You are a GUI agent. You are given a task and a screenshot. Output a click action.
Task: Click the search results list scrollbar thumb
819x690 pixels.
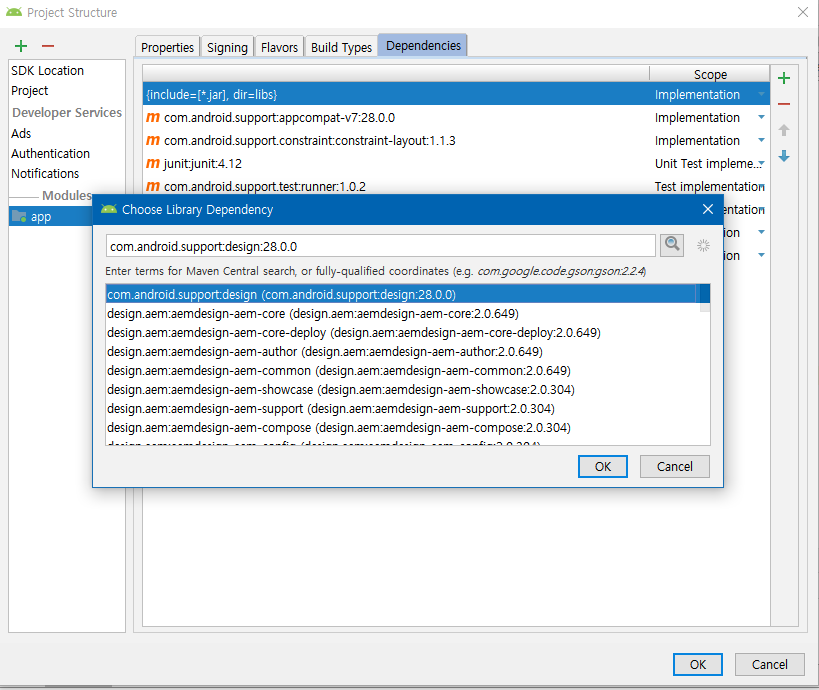click(x=705, y=294)
